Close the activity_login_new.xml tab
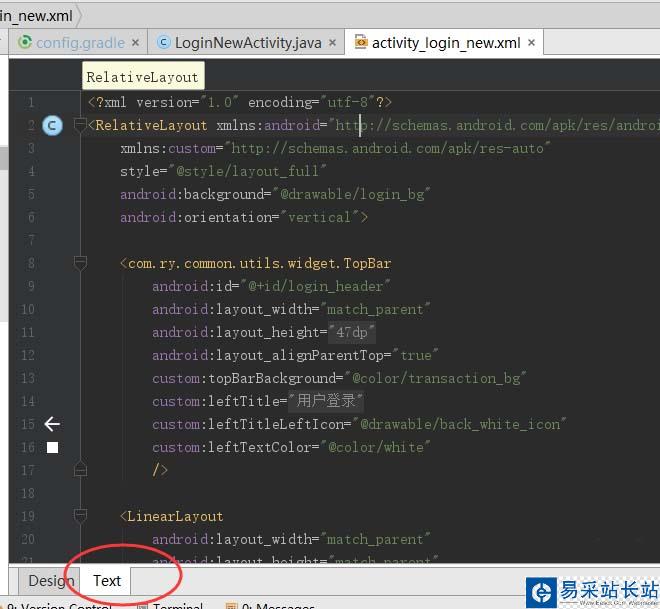 pyautogui.click(x=531, y=43)
